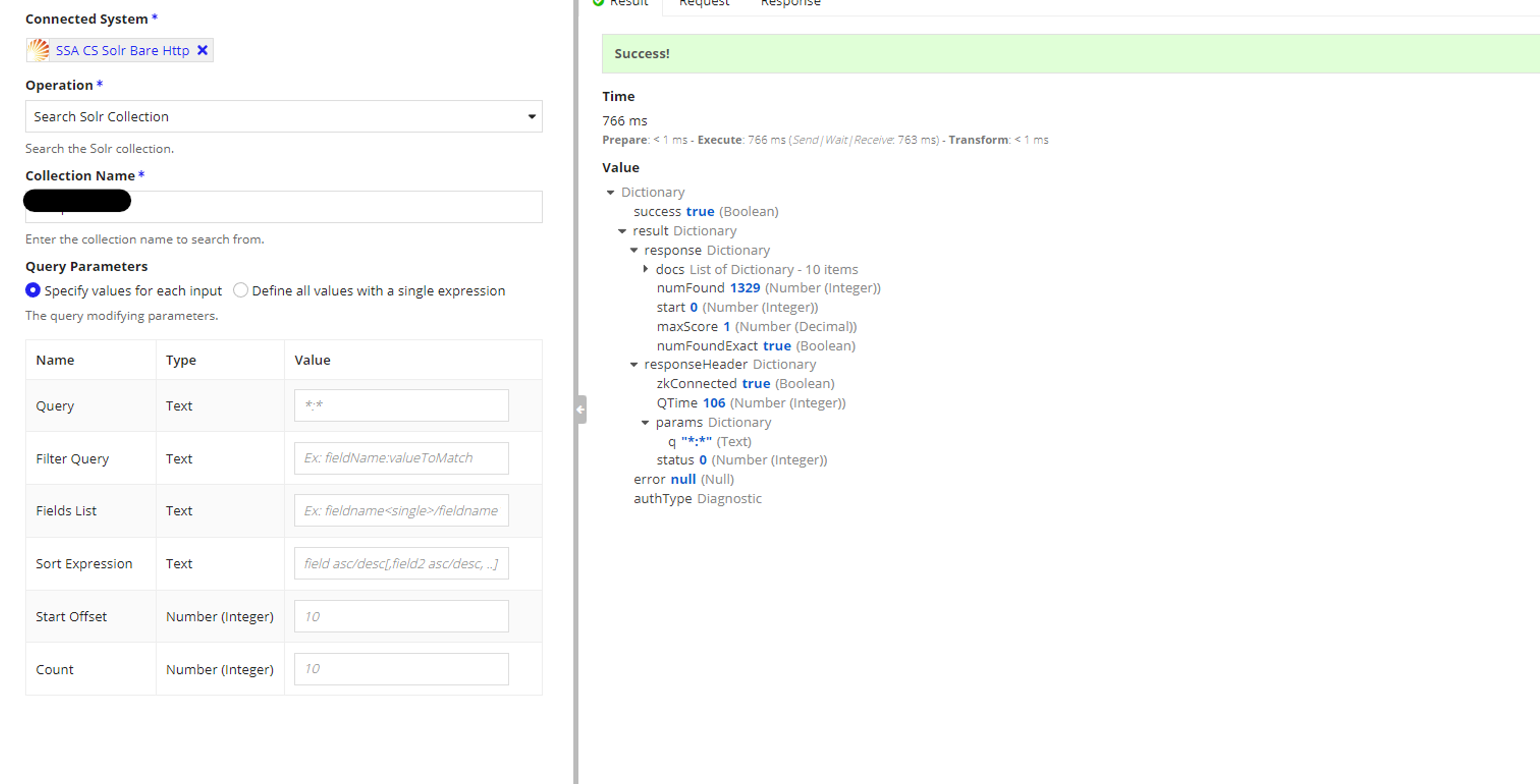Click the Filter Query value field

tap(401, 458)
